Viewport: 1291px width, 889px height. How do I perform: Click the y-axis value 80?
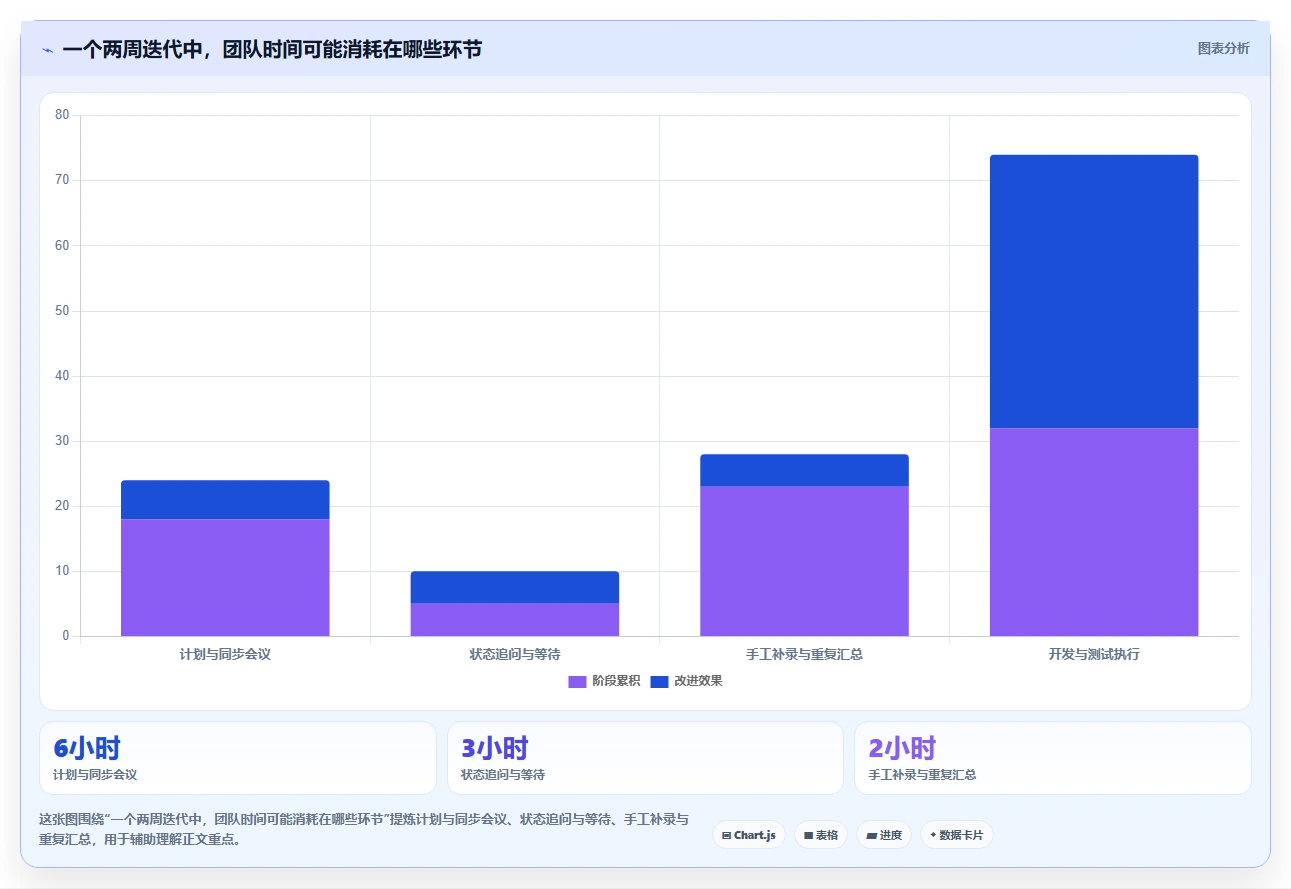62,115
